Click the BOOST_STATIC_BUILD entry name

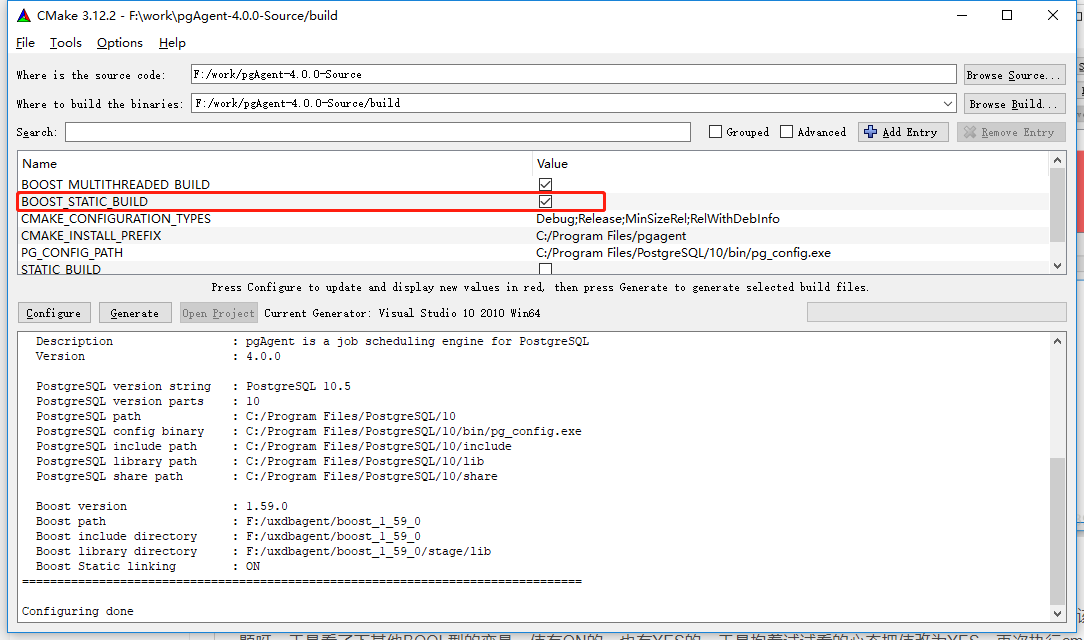pyautogui.click(x=84, y=202)
